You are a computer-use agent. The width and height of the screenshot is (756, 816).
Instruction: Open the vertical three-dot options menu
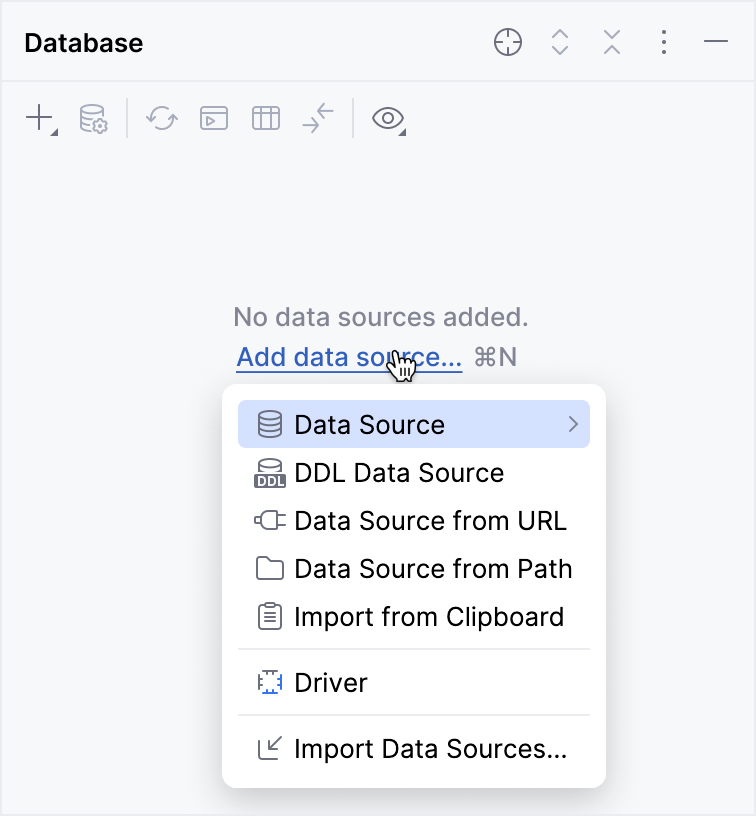(x=664, y=43)
